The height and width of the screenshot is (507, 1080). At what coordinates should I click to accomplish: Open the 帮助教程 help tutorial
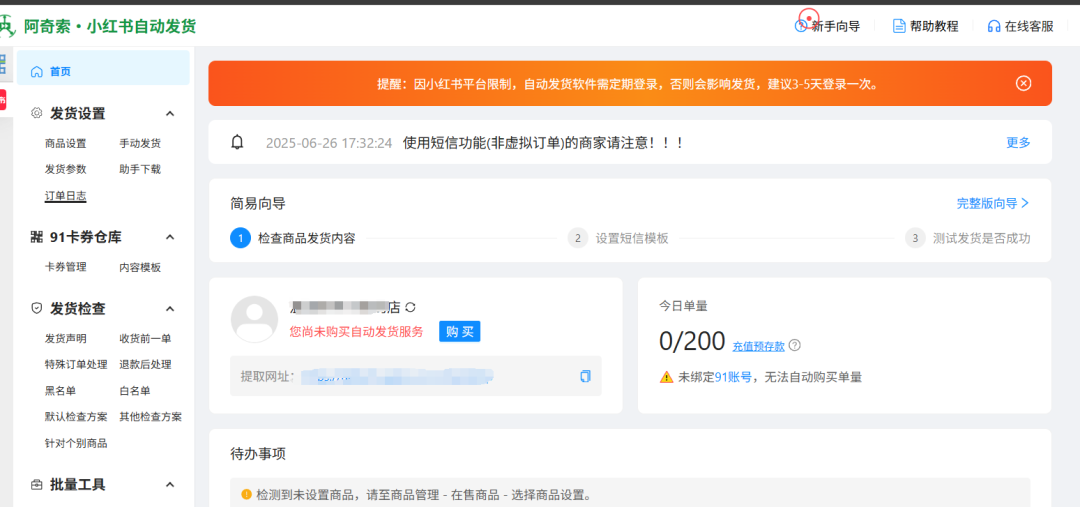925,26
